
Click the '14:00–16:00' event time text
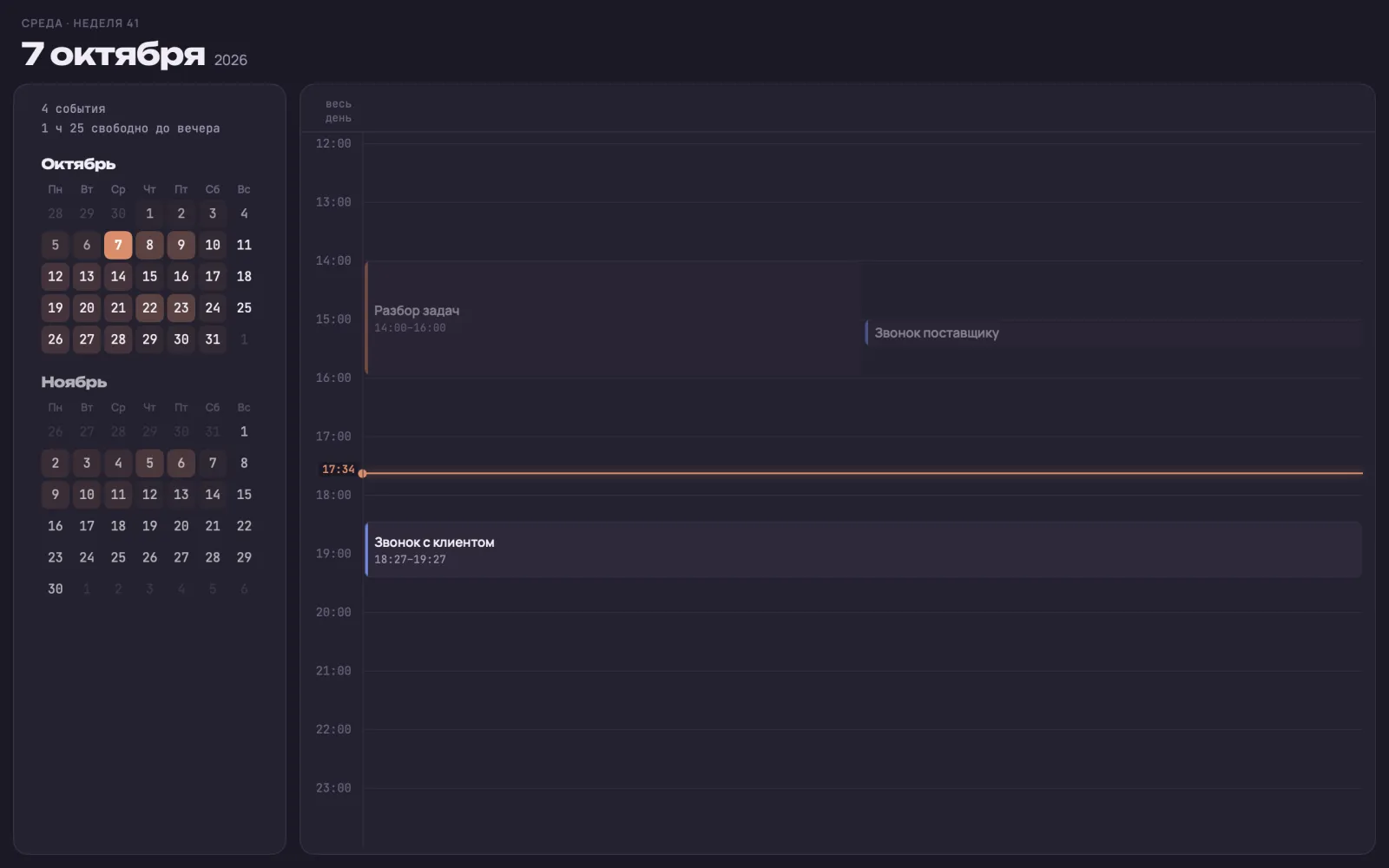tap(410, 328)
